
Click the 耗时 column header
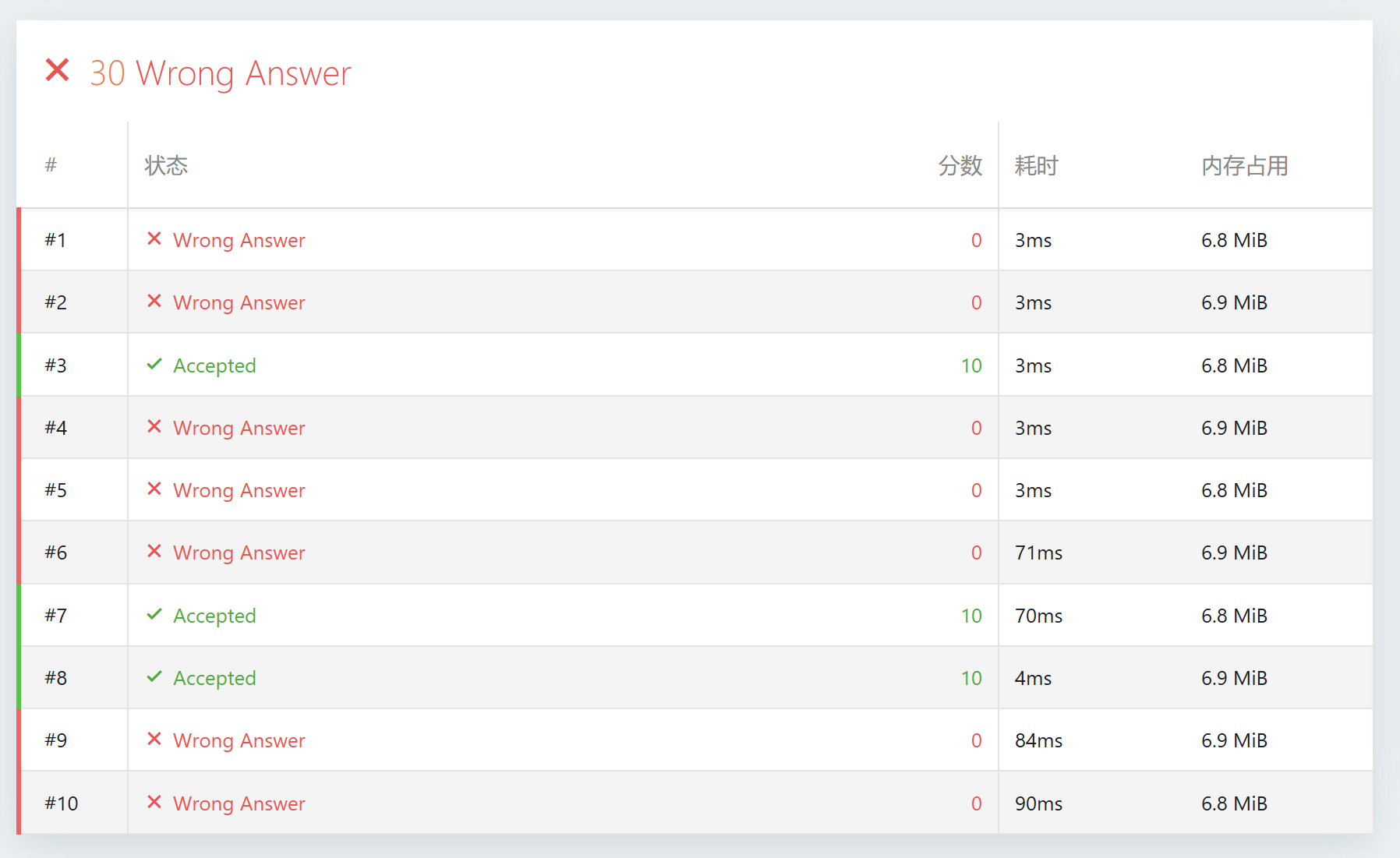pyautogui.click(x=1036, y=165)
